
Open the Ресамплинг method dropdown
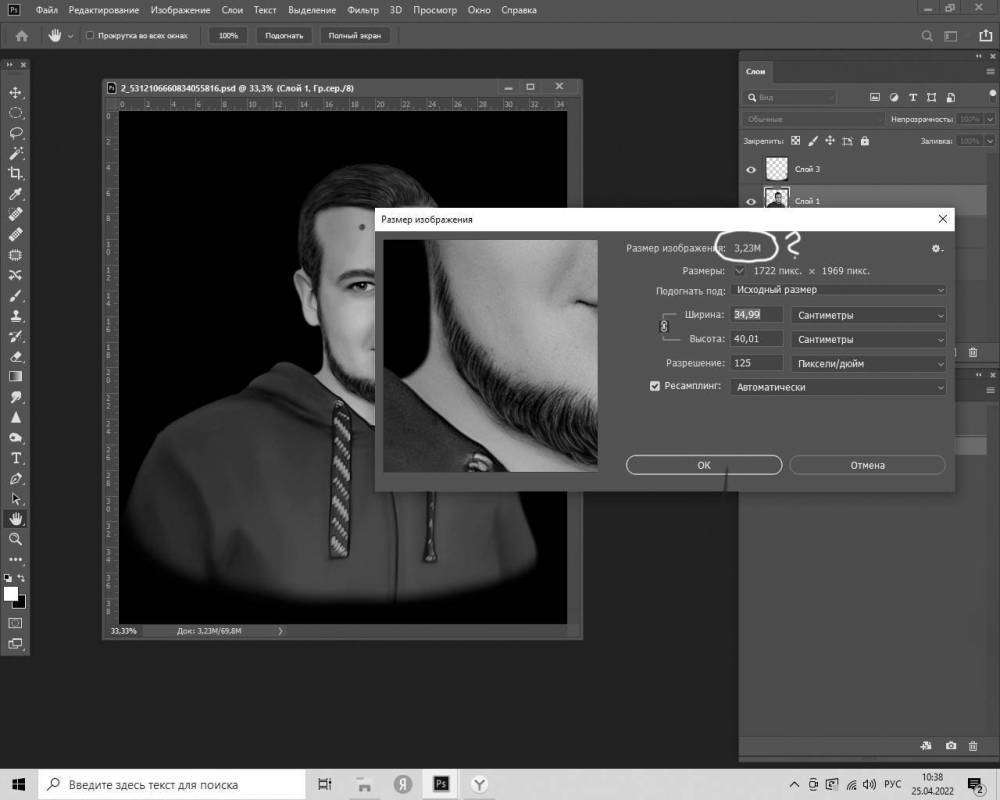click(838, 387)
